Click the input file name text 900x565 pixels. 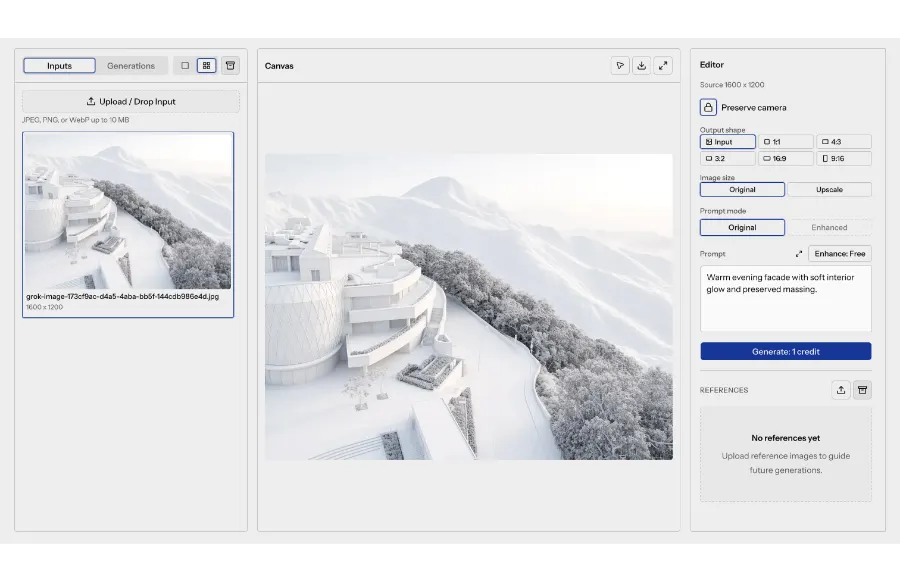(x=122, y=296)
